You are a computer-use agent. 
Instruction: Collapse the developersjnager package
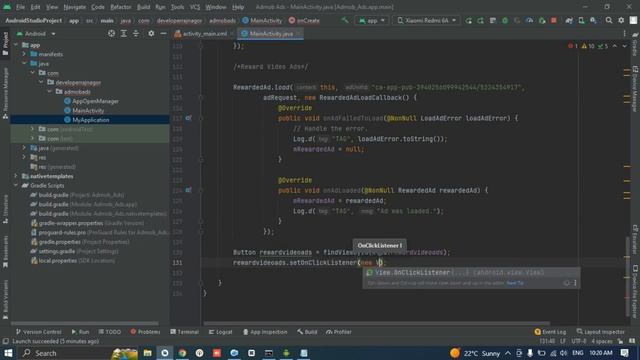click(x=41, y=82)
